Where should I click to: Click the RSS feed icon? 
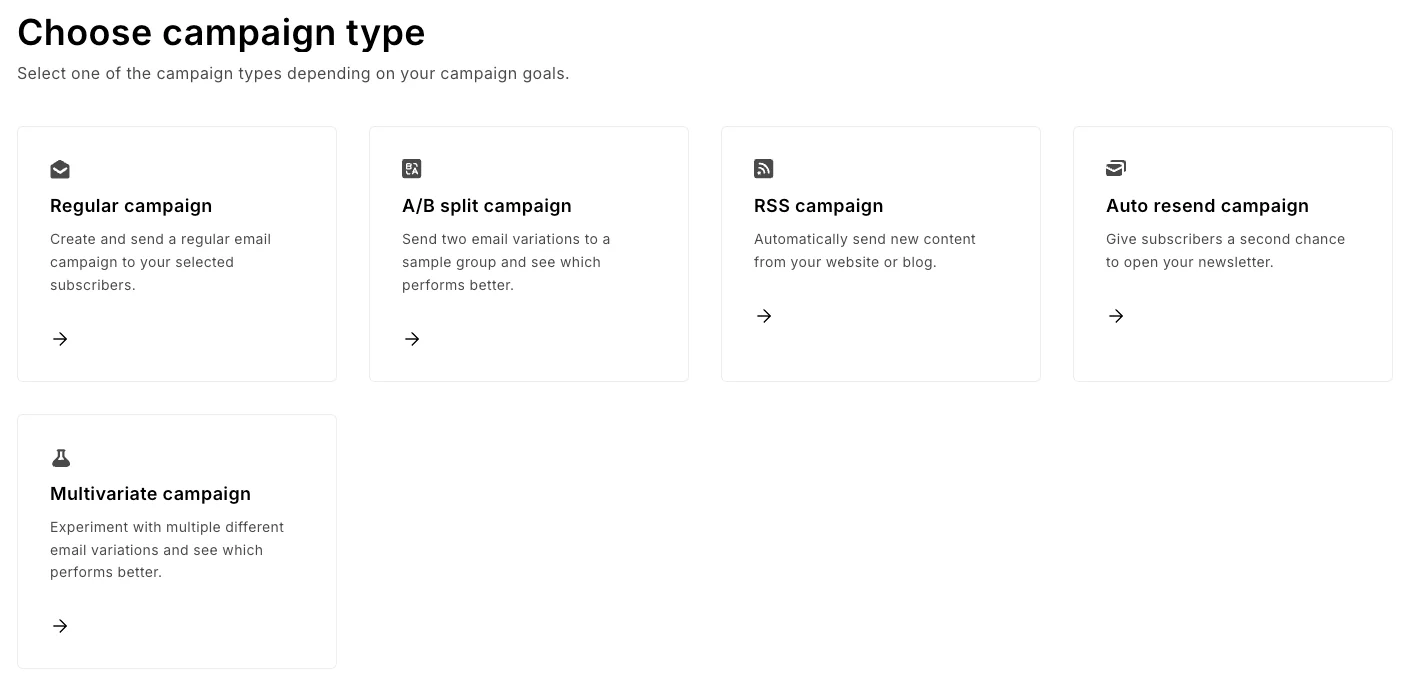pyautogui.click(x=764, y=169)
